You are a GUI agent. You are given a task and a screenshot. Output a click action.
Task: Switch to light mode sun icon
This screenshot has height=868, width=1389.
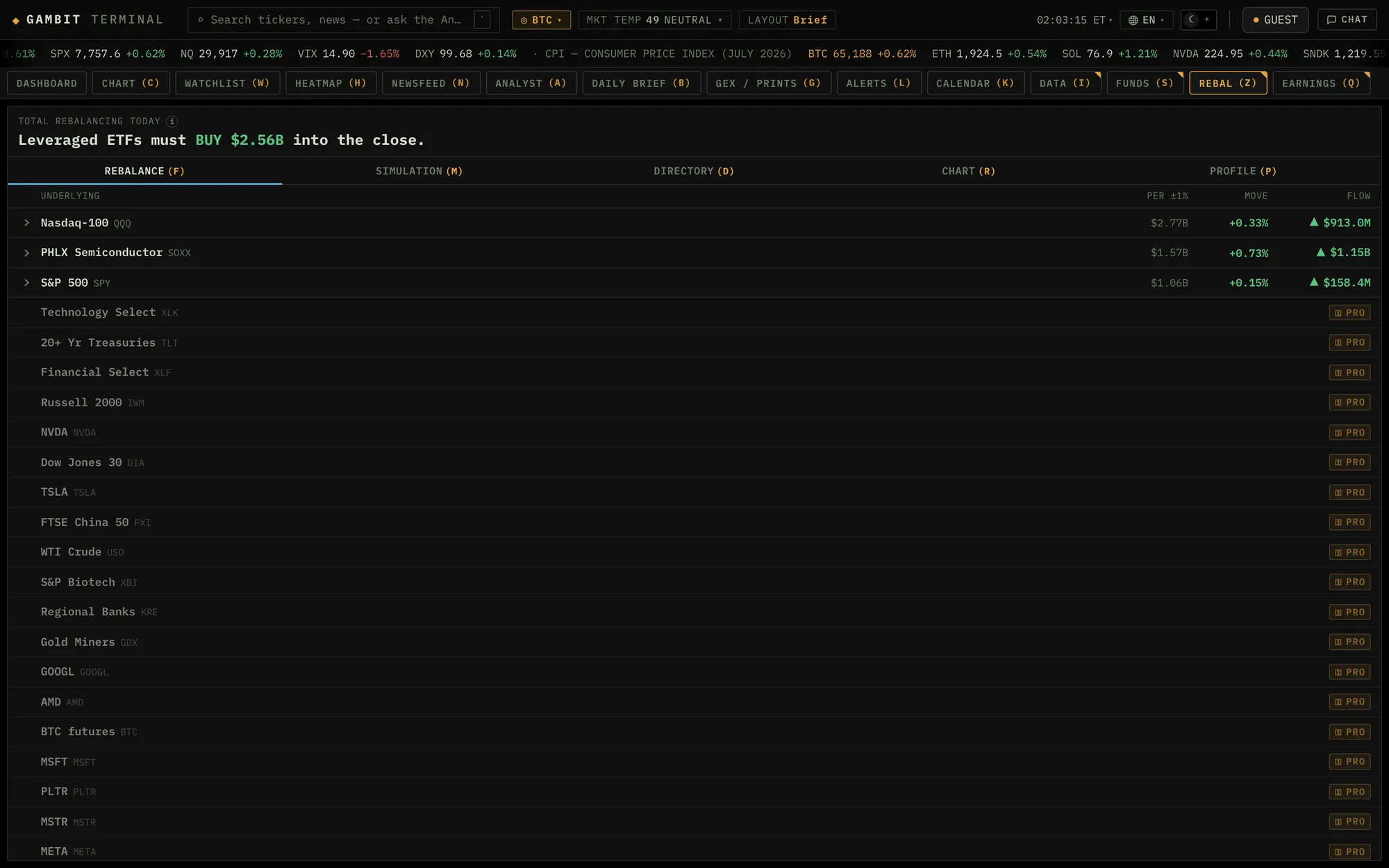click(1207, 19)
